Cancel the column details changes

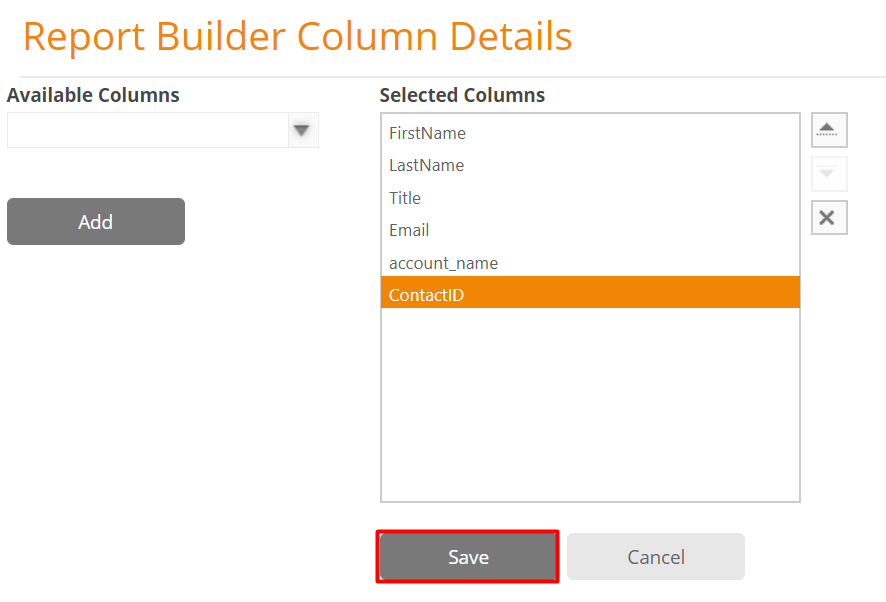pyautogui.click(x=655, y=557)
